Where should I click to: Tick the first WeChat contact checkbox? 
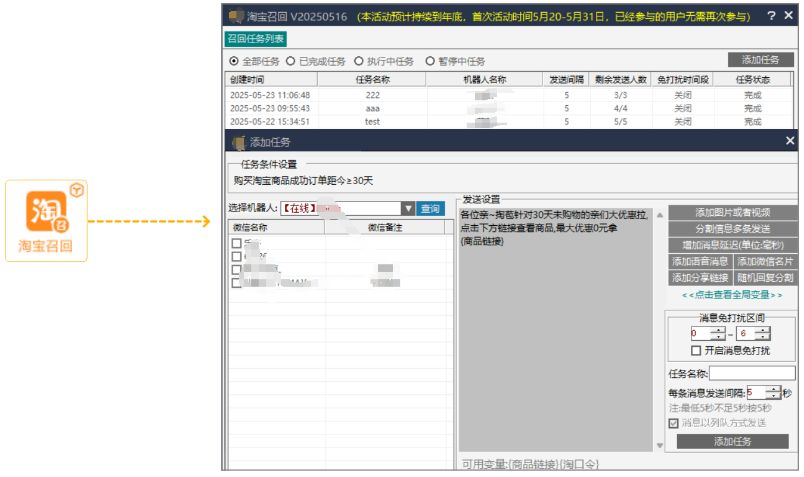tap(236, 243)
